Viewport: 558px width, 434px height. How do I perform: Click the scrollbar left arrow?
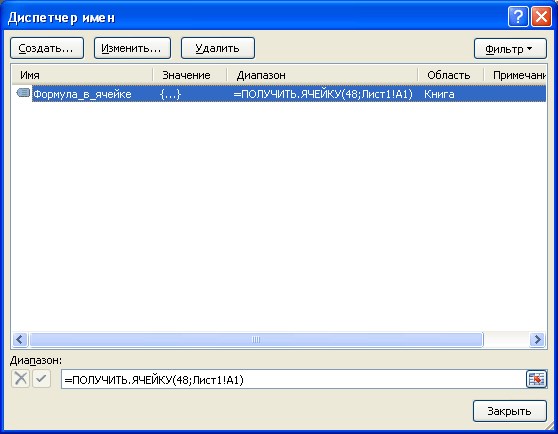[20, 339]
